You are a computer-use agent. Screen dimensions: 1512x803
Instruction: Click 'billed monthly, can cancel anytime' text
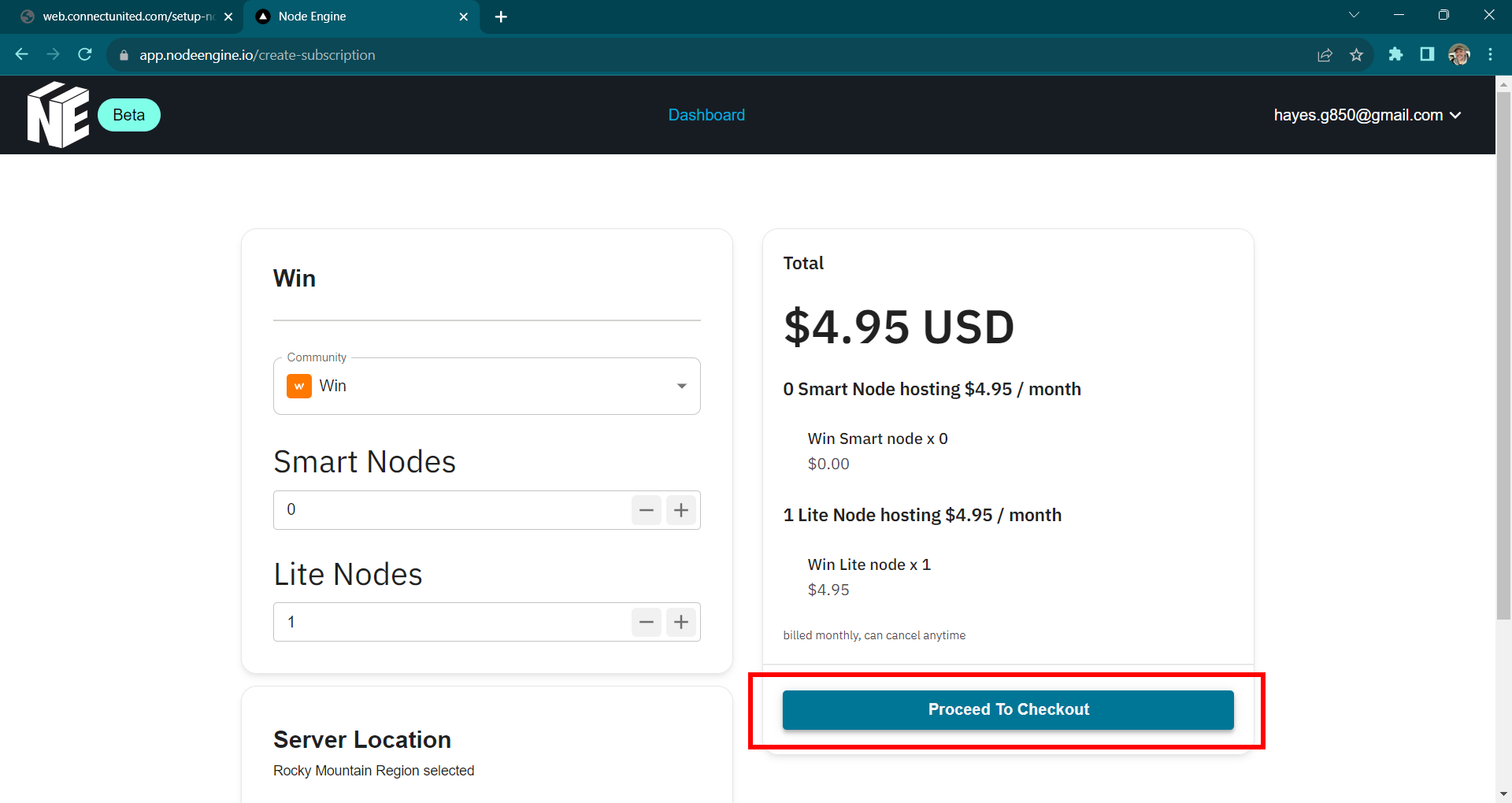coord(874,635)
